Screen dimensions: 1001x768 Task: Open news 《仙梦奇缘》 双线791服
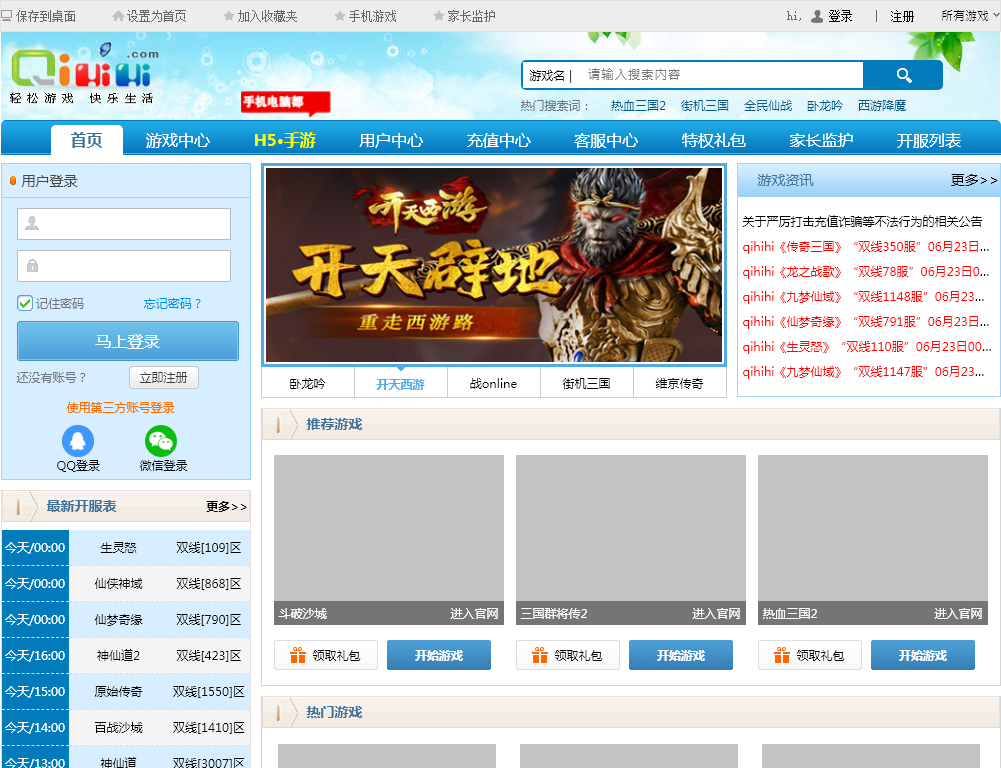click(x=866, y=322)
